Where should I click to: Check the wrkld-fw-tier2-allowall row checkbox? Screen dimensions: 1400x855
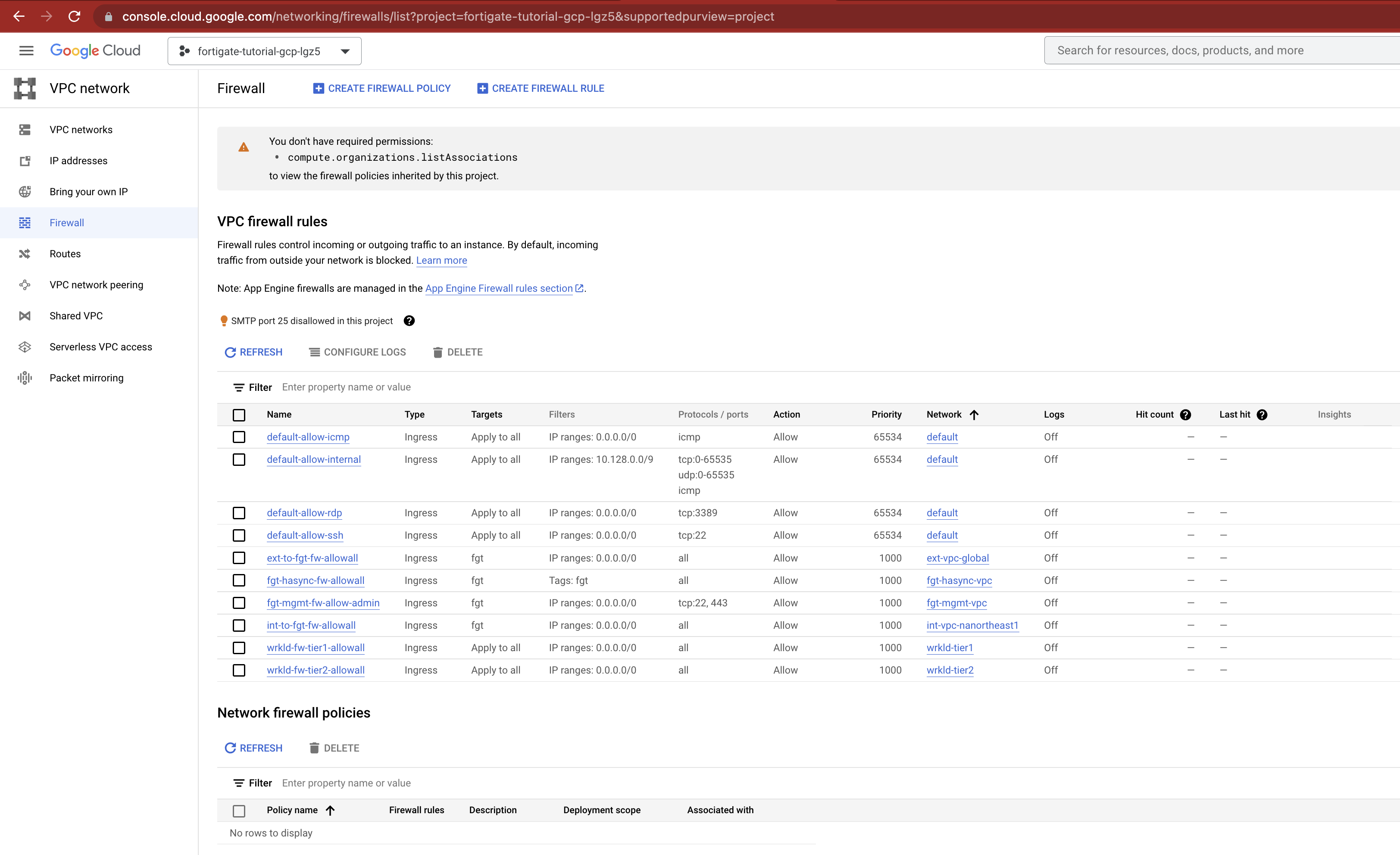239,671
